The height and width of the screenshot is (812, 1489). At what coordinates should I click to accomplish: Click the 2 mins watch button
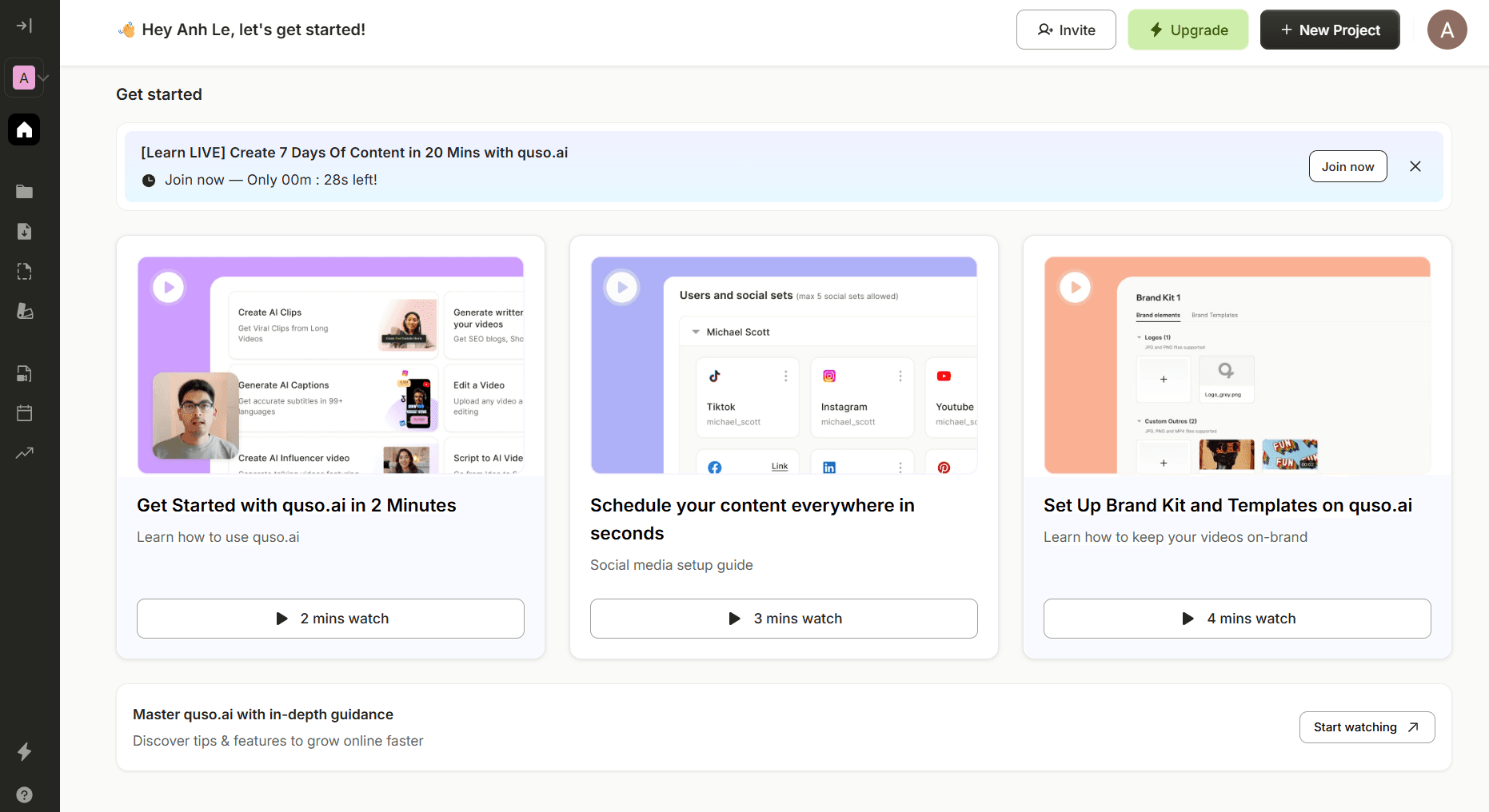tap(330, 619)
